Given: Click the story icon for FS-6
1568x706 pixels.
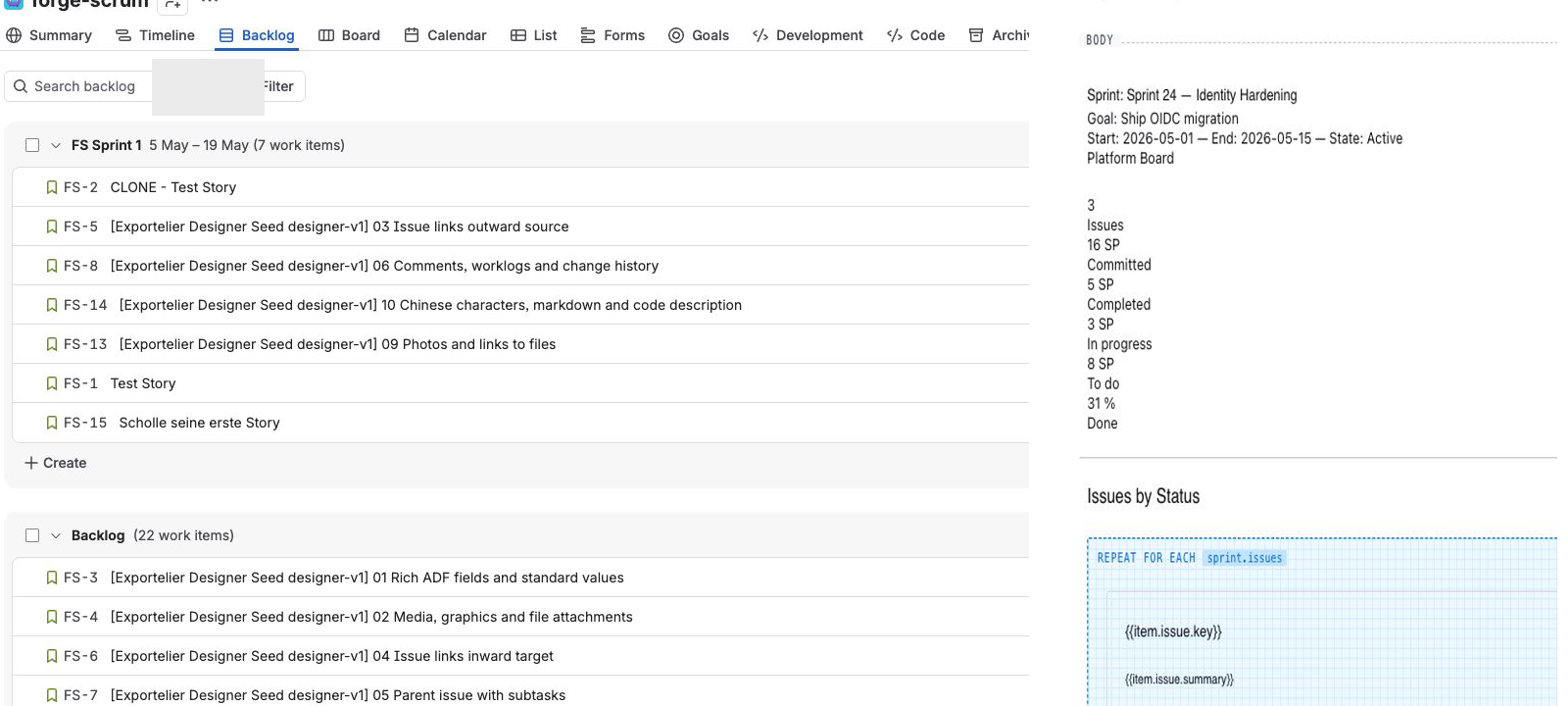Looking at the screenshot, I should (x=52, y=656).
